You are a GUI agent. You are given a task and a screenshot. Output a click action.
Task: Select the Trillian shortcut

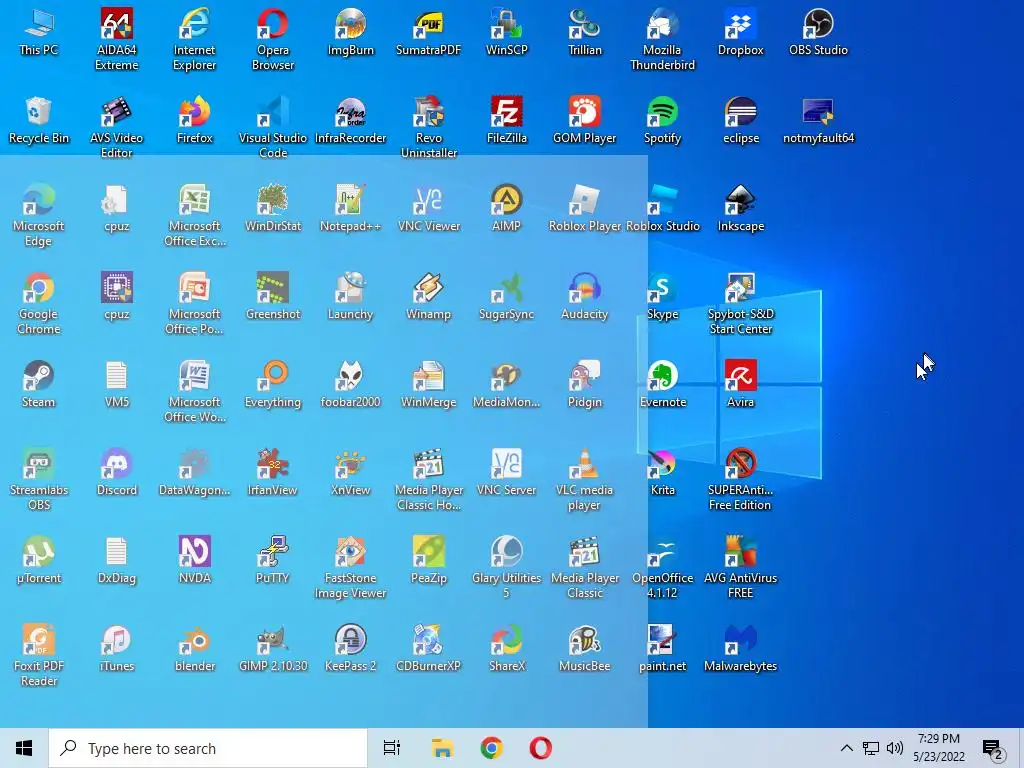584,33
